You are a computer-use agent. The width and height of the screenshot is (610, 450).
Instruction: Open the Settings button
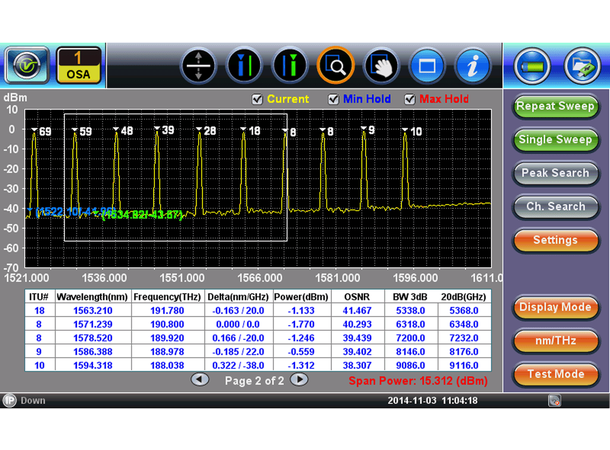click(x=555, y=240)
